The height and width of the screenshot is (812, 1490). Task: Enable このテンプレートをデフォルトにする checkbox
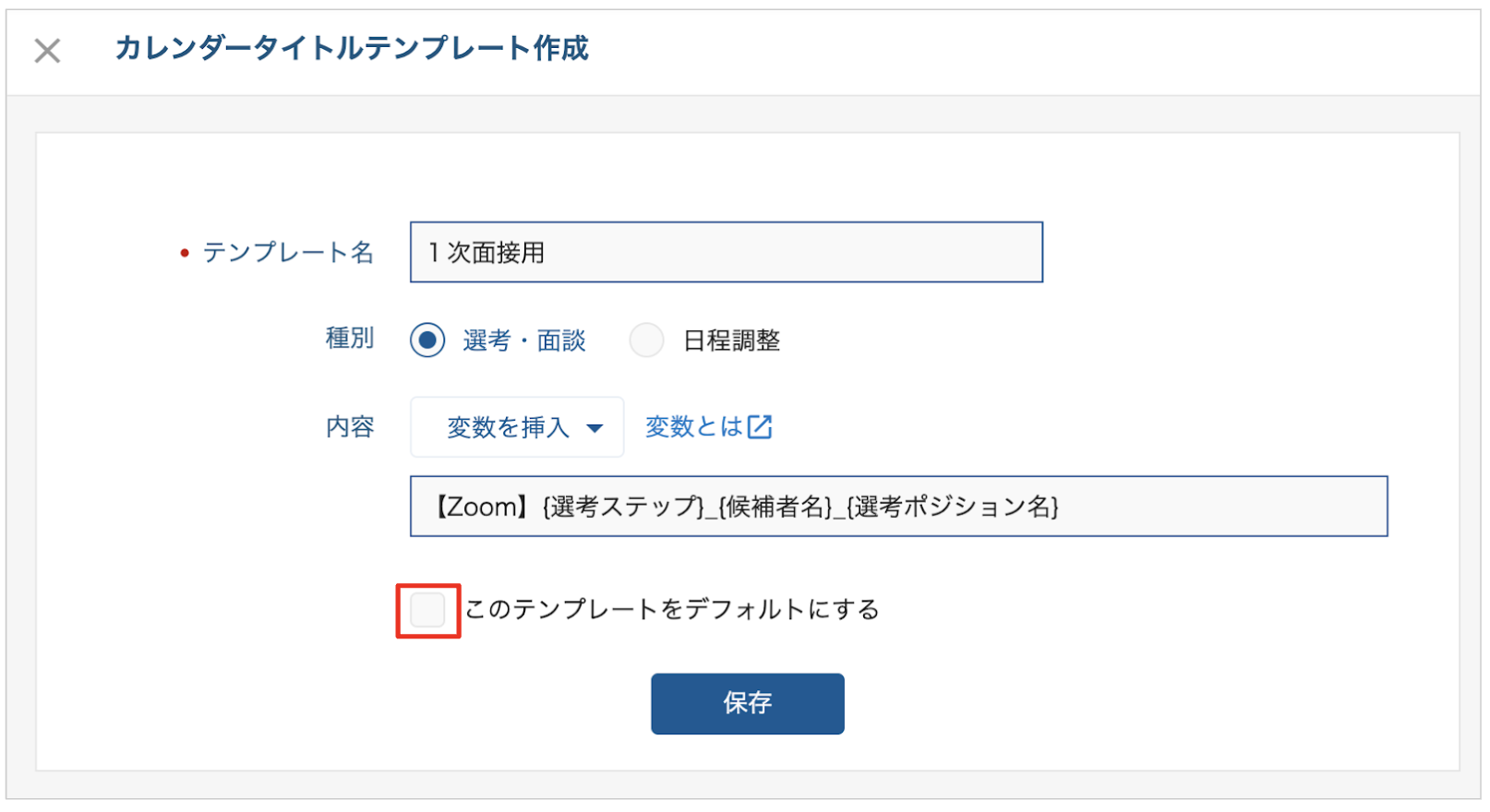coord(427,610)
